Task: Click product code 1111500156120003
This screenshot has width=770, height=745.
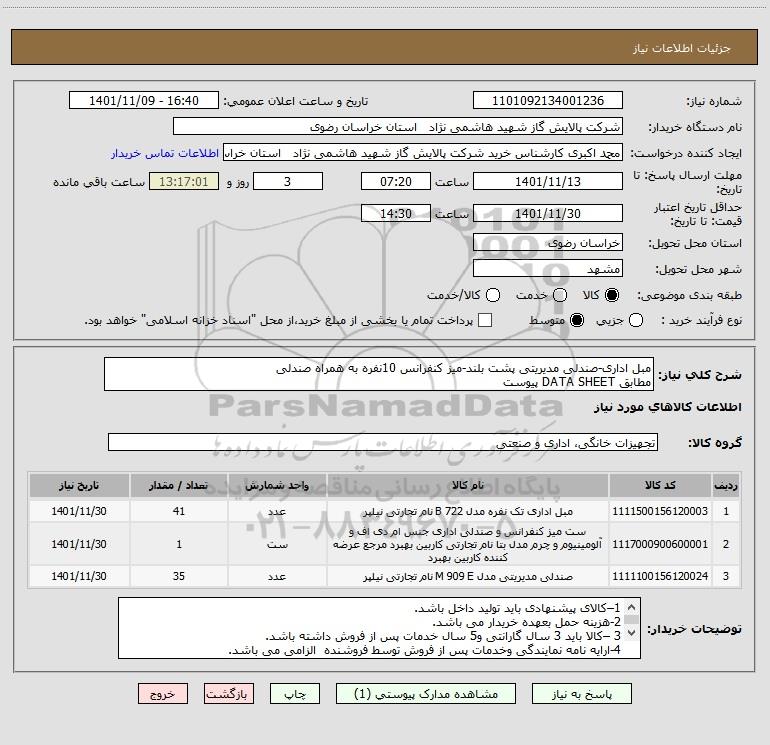Action: coord(660,511)
